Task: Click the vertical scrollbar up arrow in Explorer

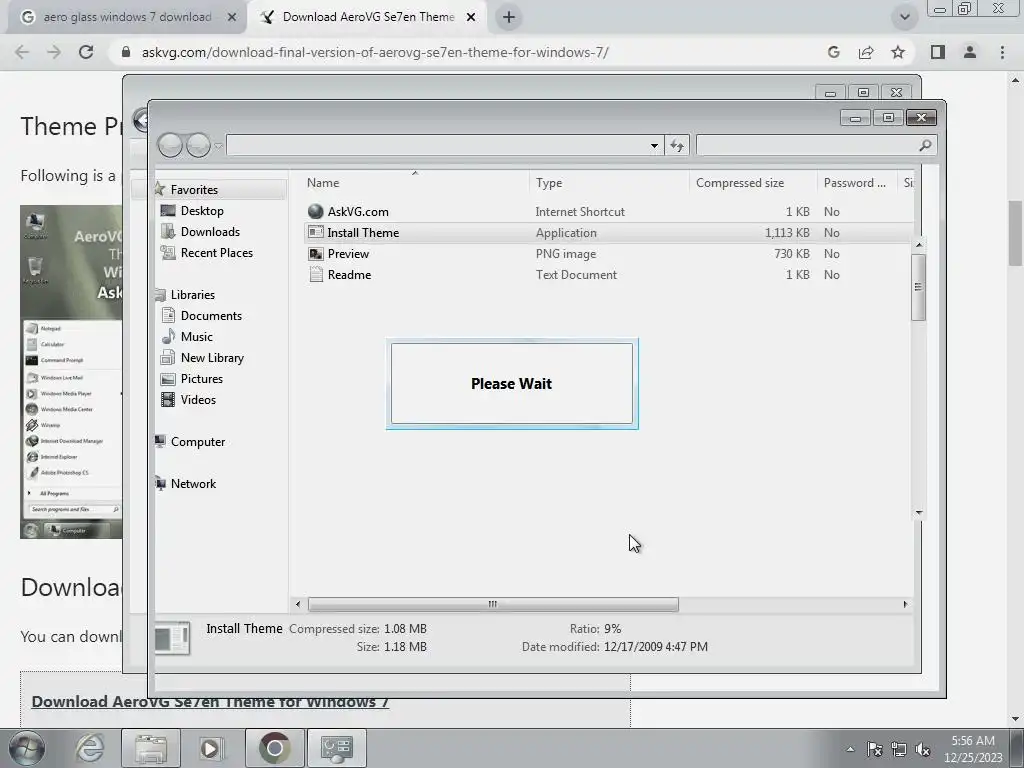Action: (919, 245)
